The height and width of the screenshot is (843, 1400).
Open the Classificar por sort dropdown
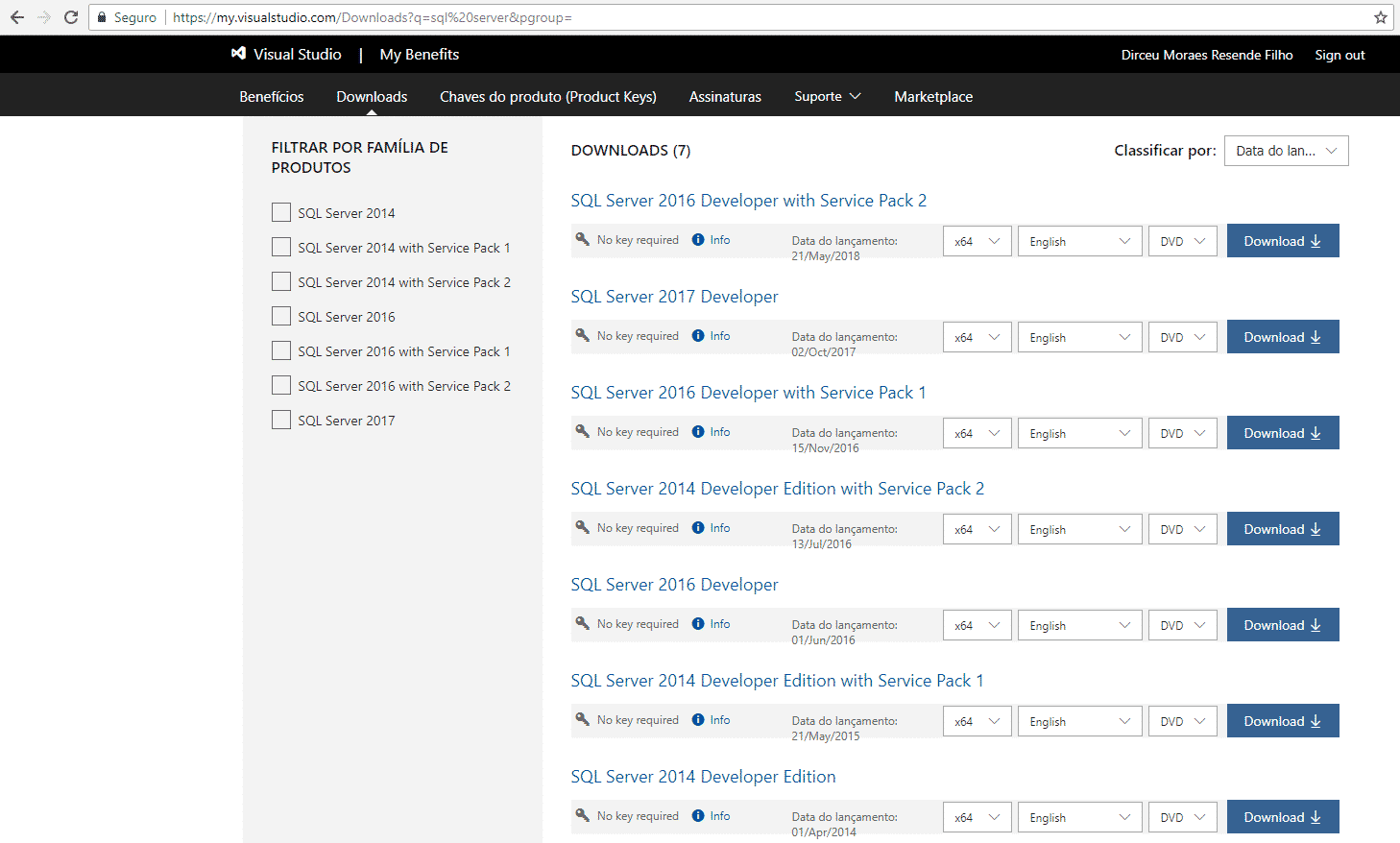[x=1286, y=151]
